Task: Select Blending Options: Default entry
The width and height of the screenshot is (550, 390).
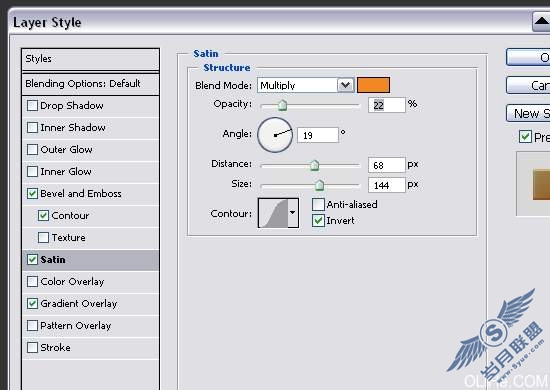Action: pos(90,84)
